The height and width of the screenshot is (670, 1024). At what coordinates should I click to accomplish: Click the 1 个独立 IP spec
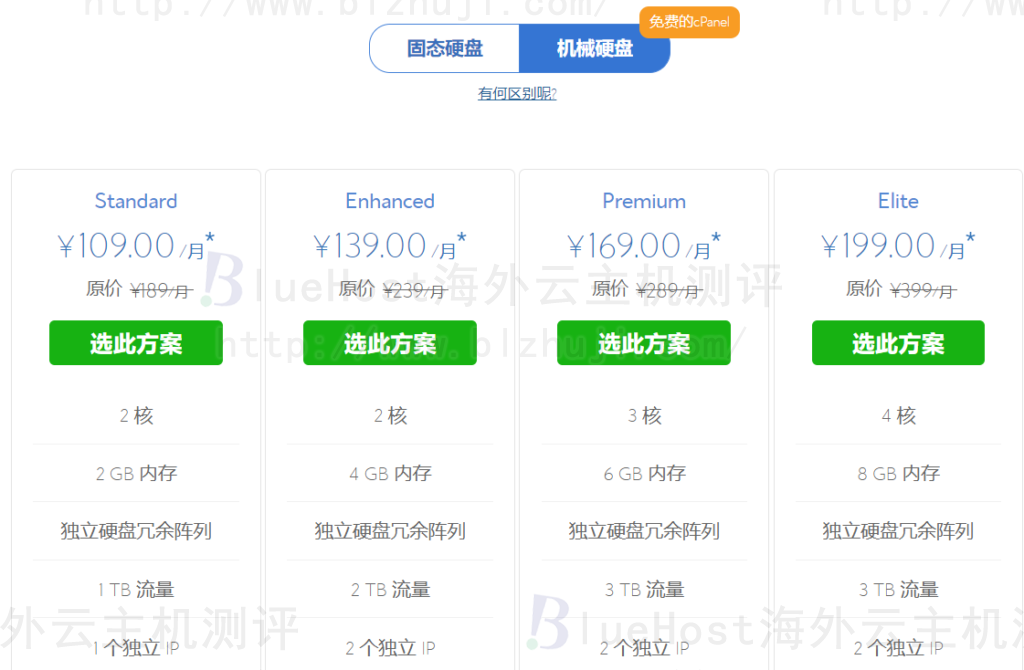(x=136, y=648)
